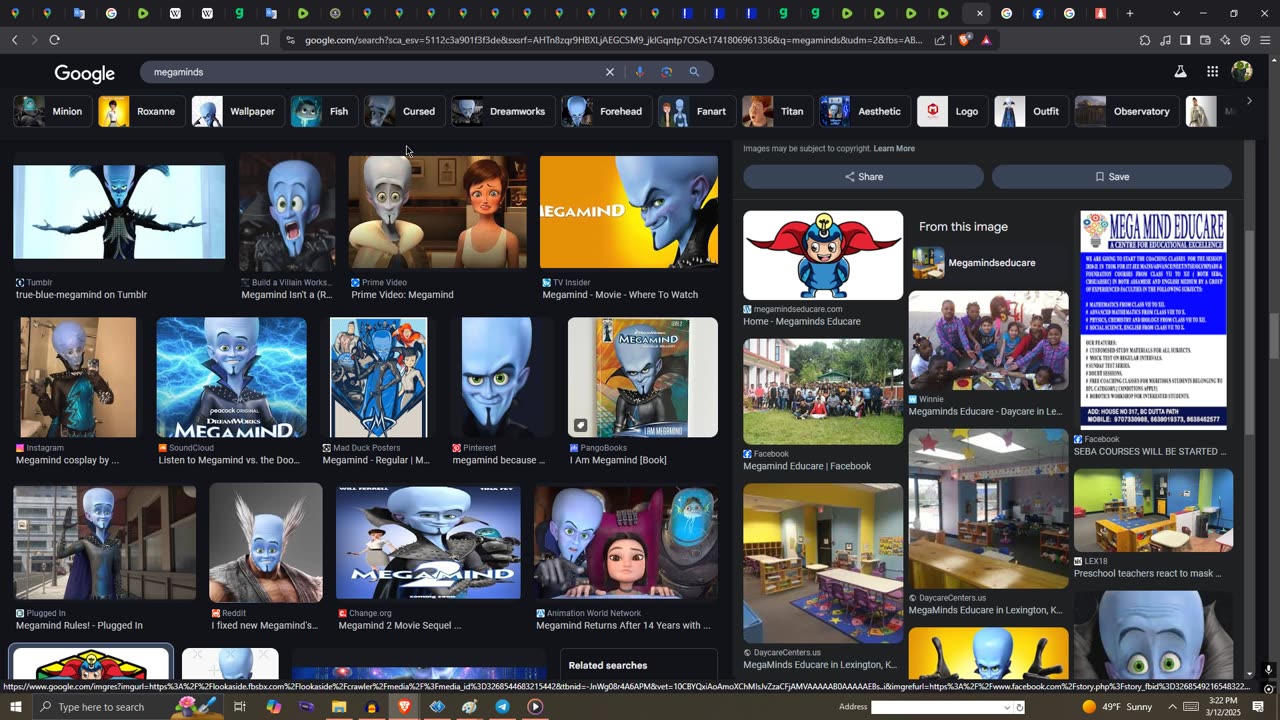This screenshot has height=720, width=1280.
Task: Open File Explorer from the taskbar
Action: [x=339, y=707]
